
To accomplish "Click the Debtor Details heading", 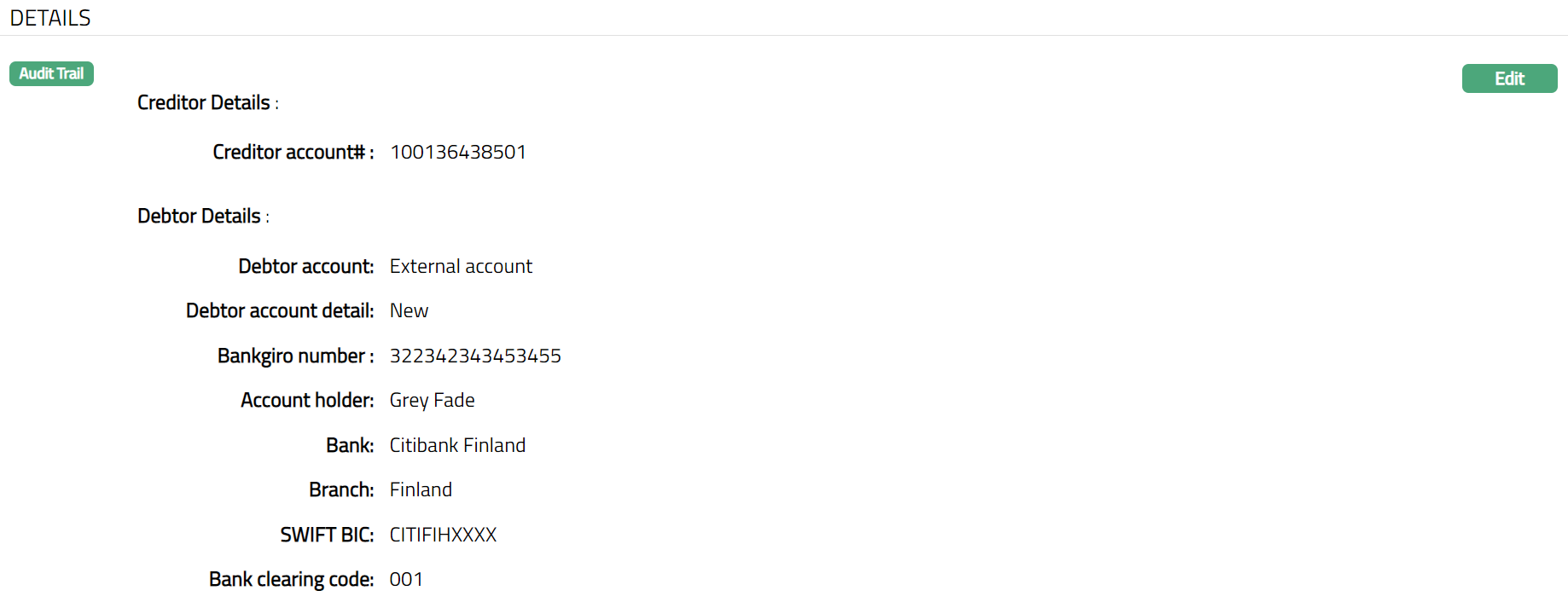I will pos(200,217).
